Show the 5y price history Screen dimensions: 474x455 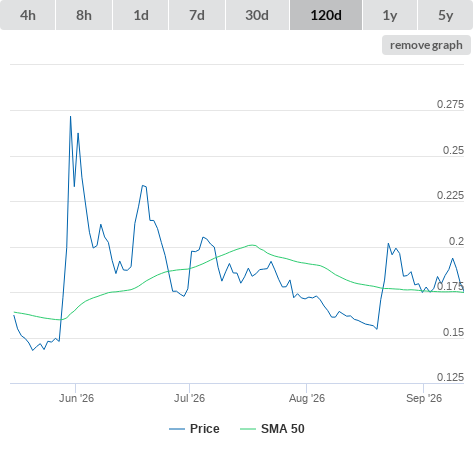446,15
